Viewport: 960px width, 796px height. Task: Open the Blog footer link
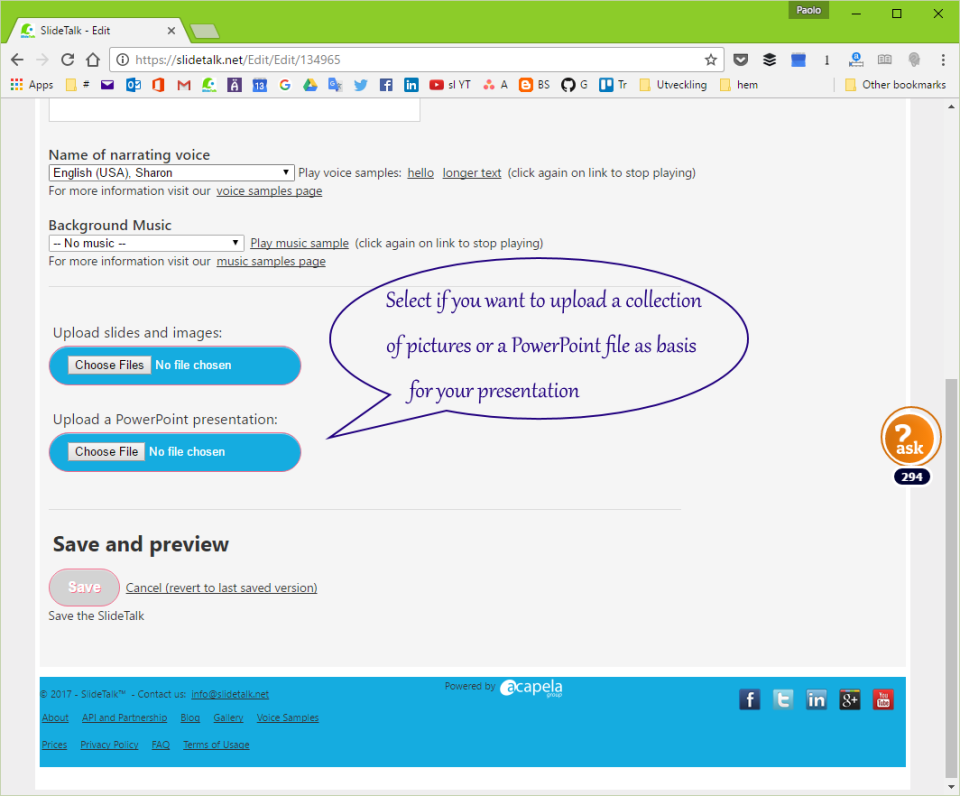(x=190, y=718)
